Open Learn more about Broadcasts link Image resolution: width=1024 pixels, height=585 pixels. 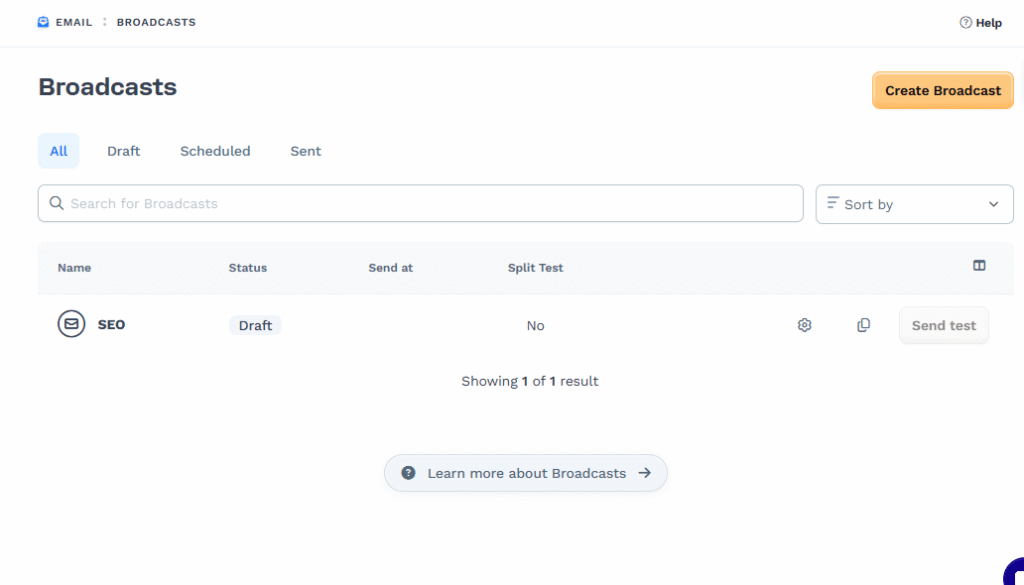526,473
